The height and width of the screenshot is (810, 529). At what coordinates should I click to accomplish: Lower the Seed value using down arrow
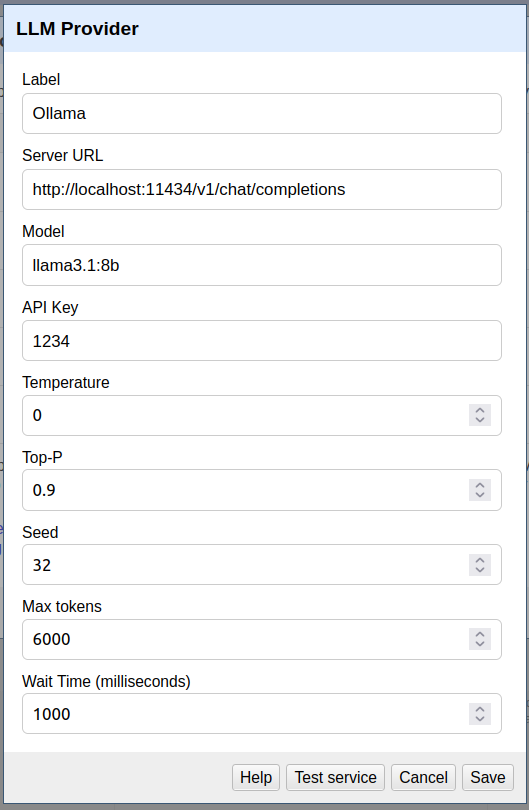pyautogui.click(x=479, y=570)
